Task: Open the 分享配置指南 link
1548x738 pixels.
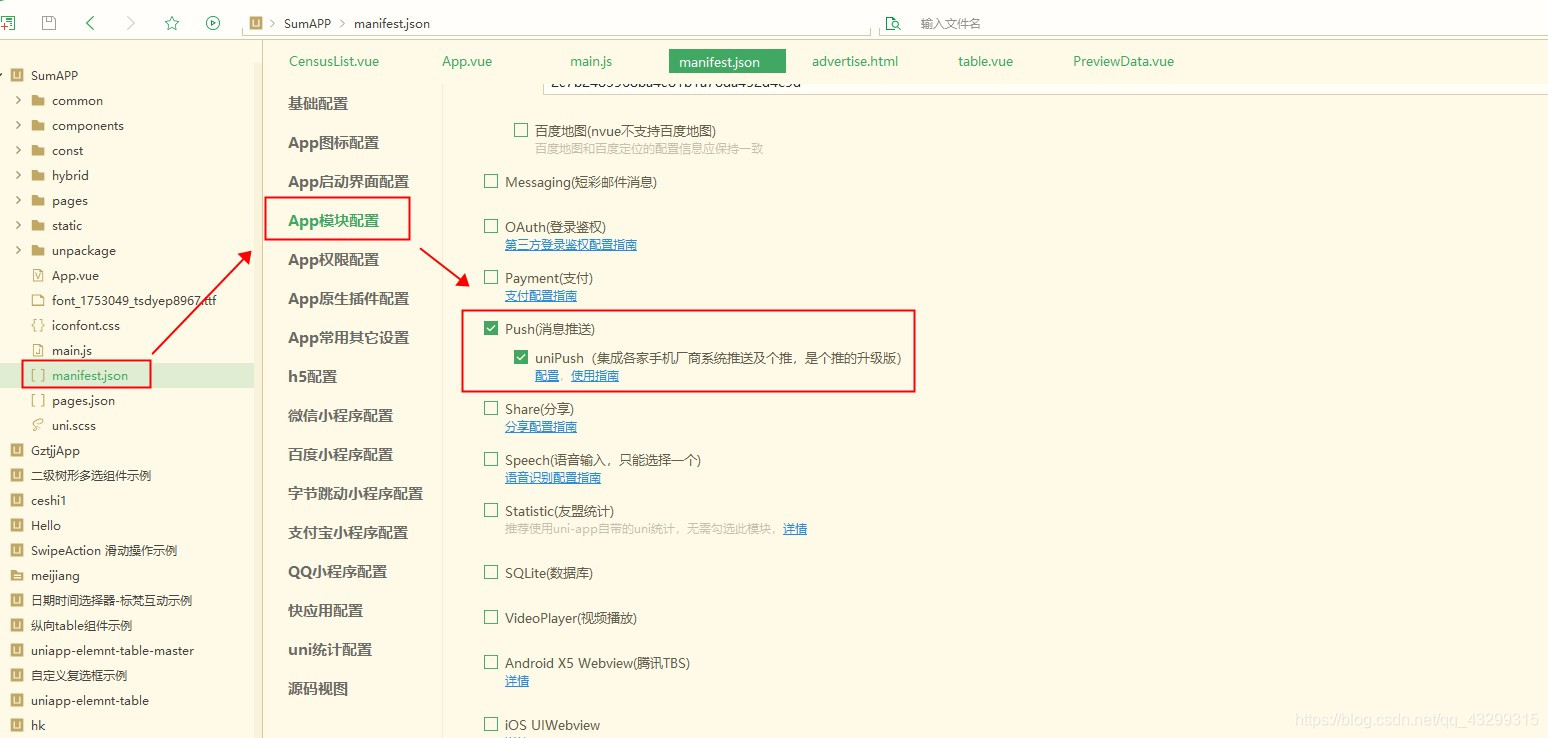Action: pos(541,427)
